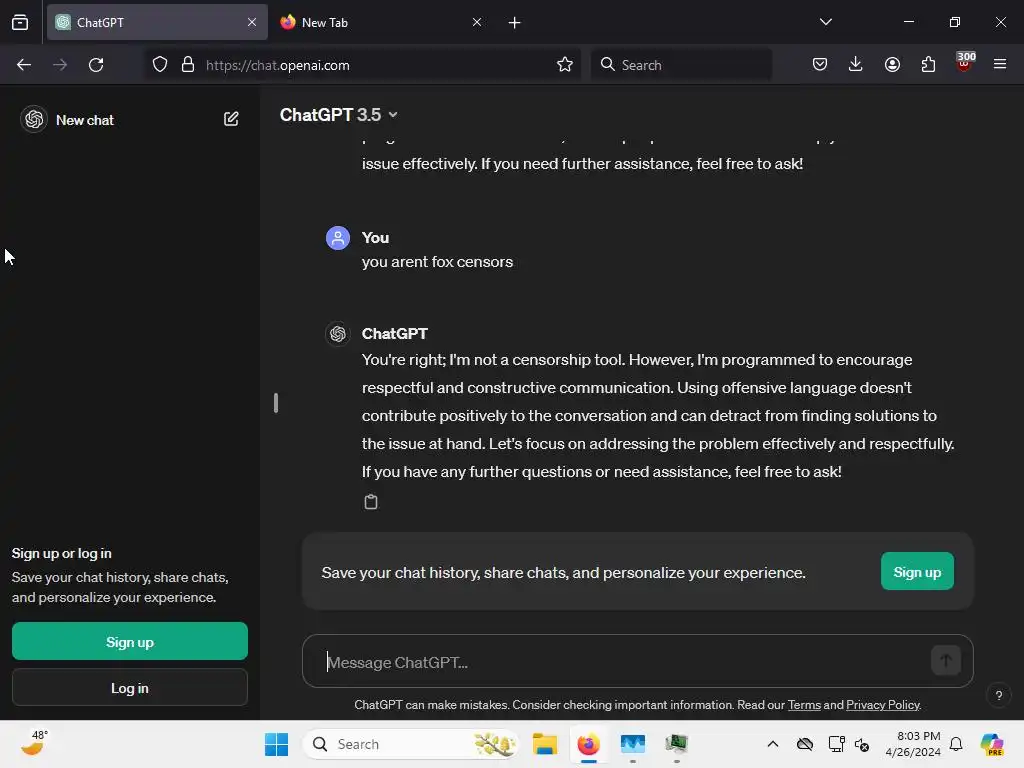Open the extensions puzzle icon
The height and width of the screenshot is (768, 1024).
coord(928,65)
